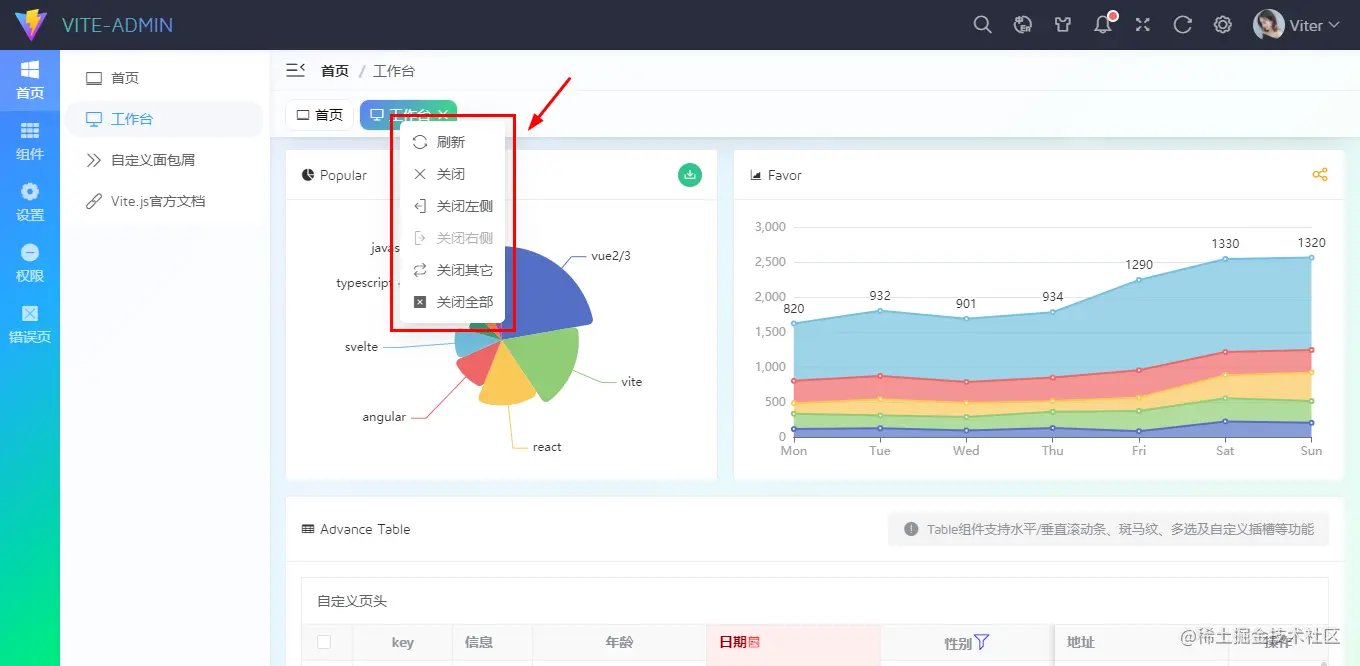Screen dimensions: 1360x666
Task: Open the theme shirt icon
Action: click(1063, 25)
